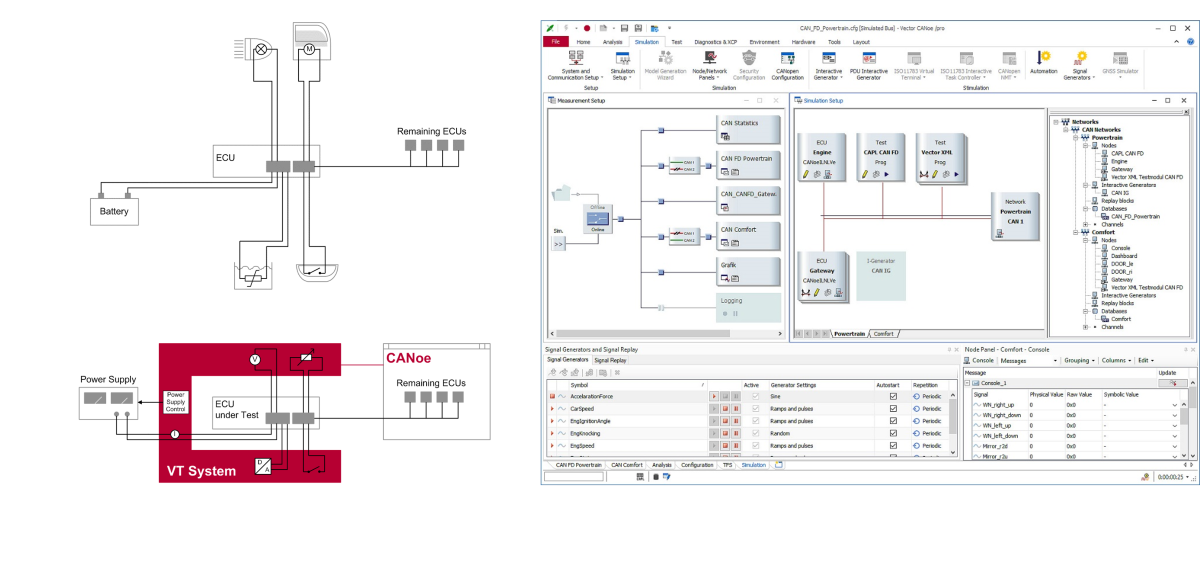This screenshot has height=565, width=1200.
Task: Switch to Comfort tab in Simulation Setup
Action: [x=883, y=333]
